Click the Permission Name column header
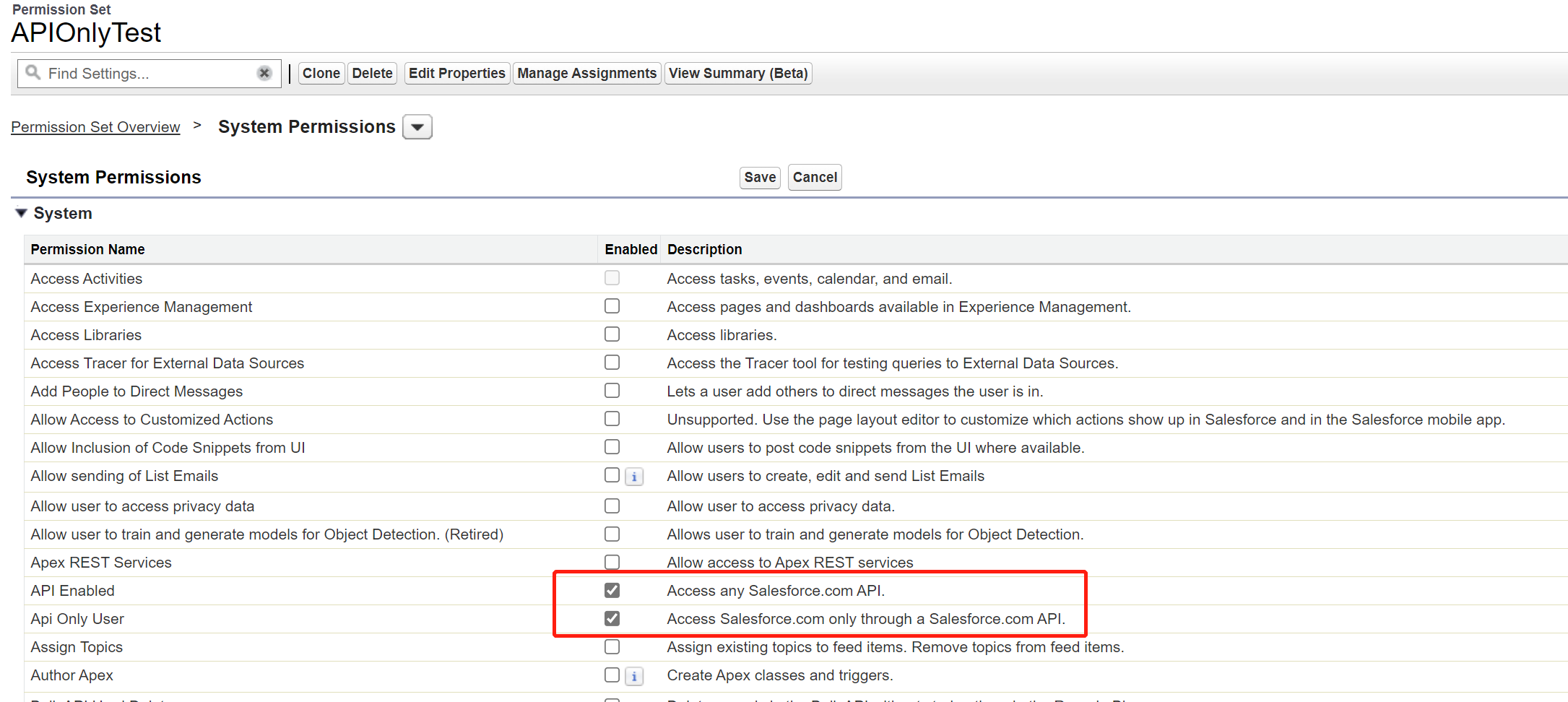The width and height of the screenshot is (1568, 702). (x=88, y=249)
